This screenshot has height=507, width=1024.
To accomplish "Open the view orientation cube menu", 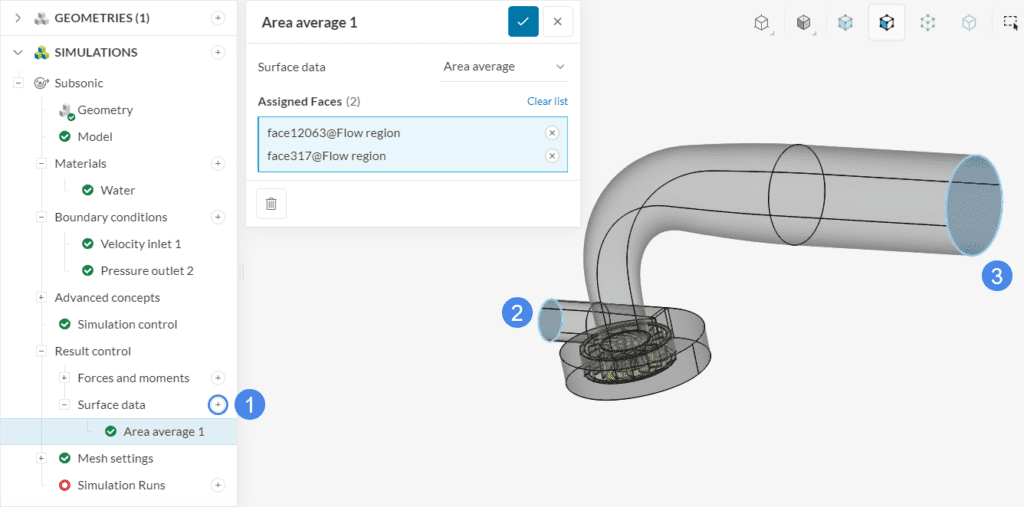I will [762, 22].
